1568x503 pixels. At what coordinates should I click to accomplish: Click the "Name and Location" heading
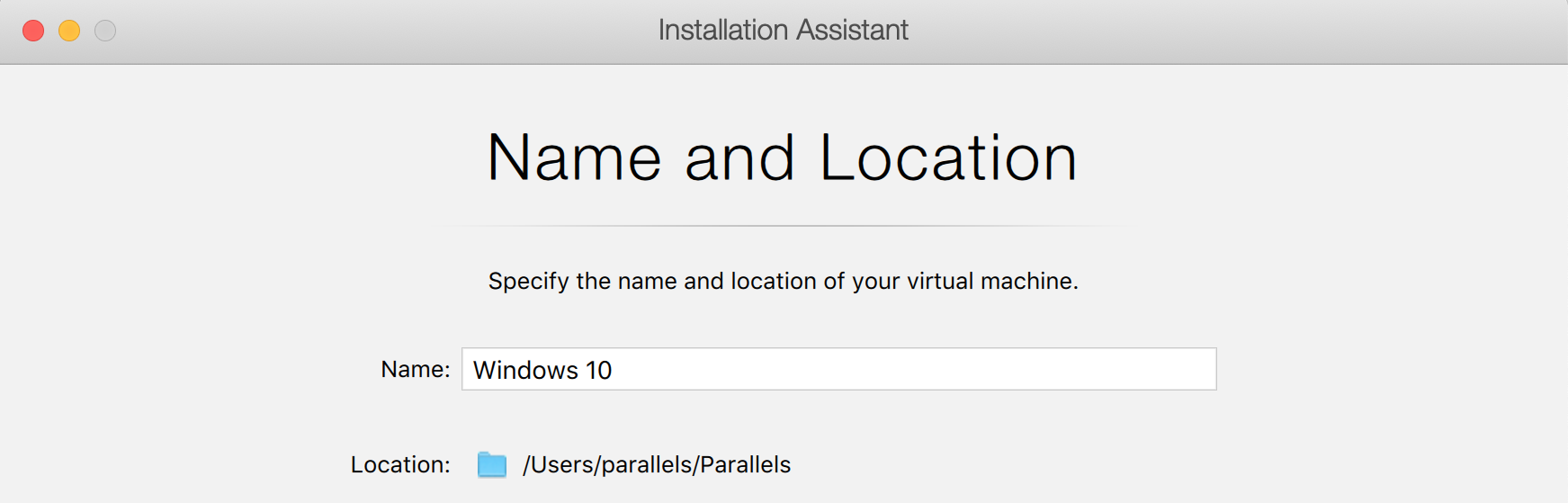[x=782, y=158]
